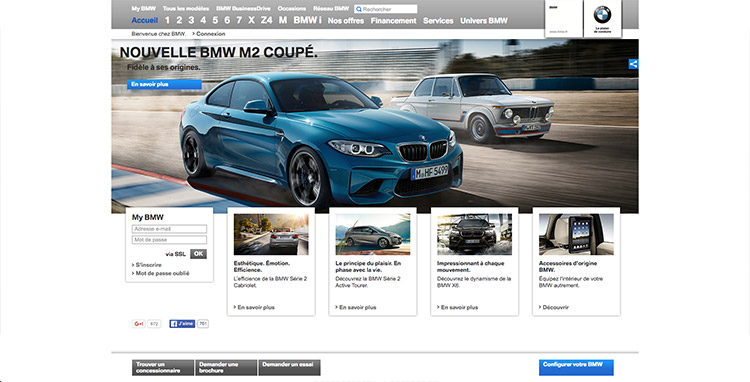Viewport: 750px width, 382px height.
Task: Click Demander une brochure button
Action: (226, 368)
